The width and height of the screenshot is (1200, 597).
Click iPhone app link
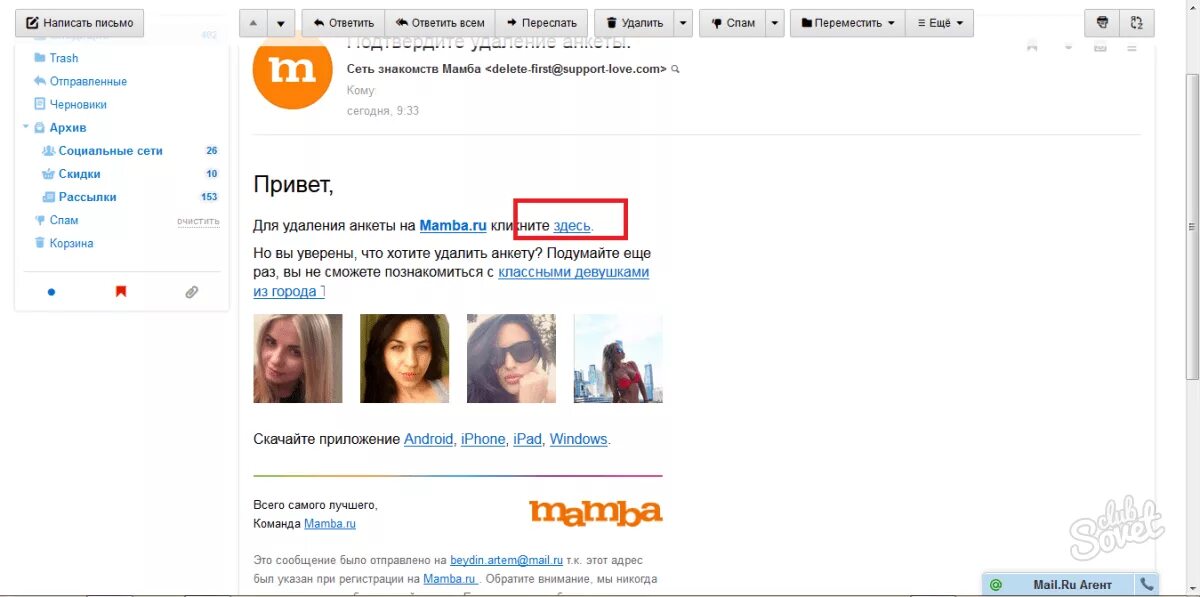(x=483, y=439)
